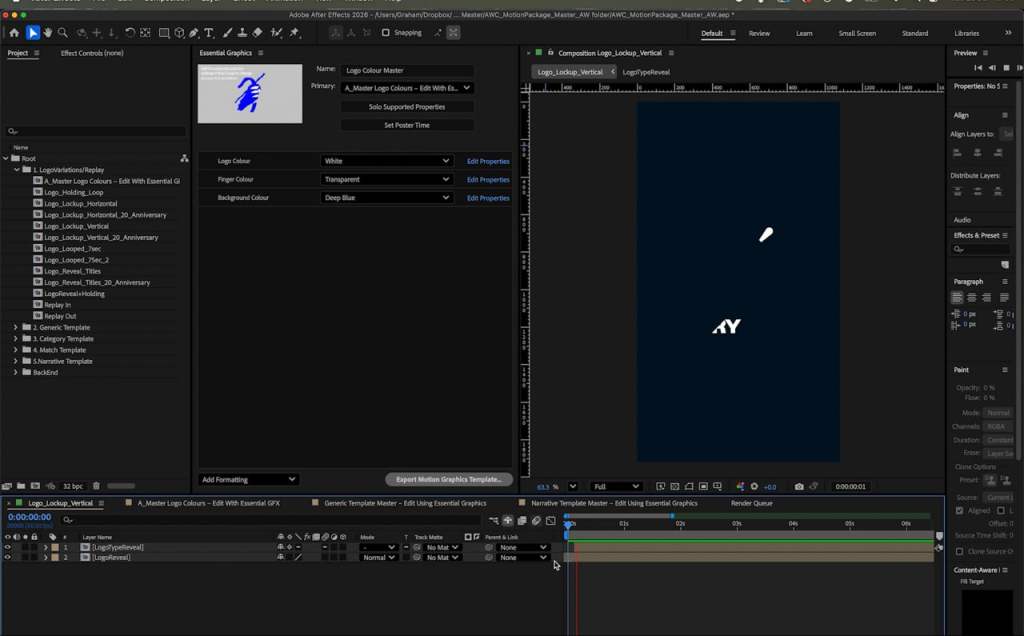This screenshot has height=636, width=1024.
Task: Click Solo Supported Properties button
Action: (x=407, y=106)
